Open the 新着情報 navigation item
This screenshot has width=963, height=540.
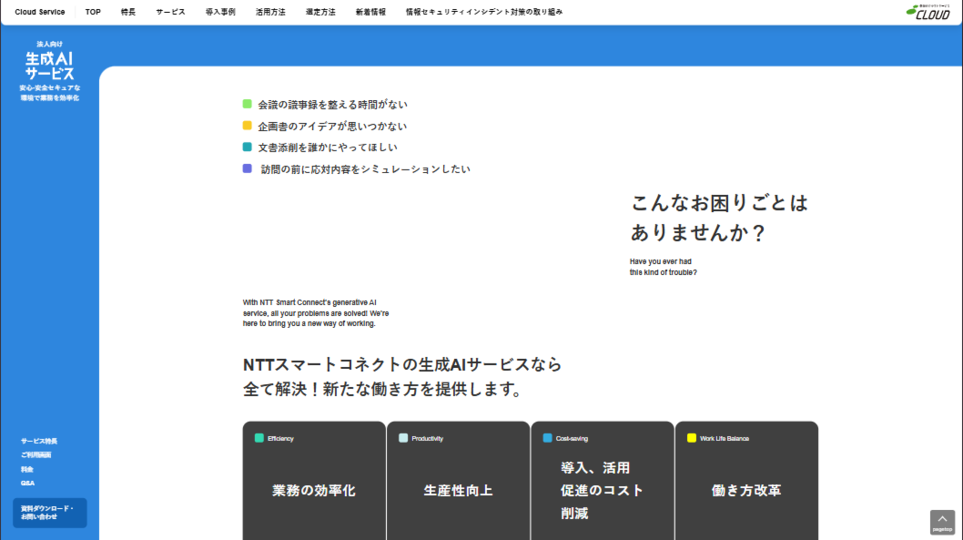click(x=371, y=12)
